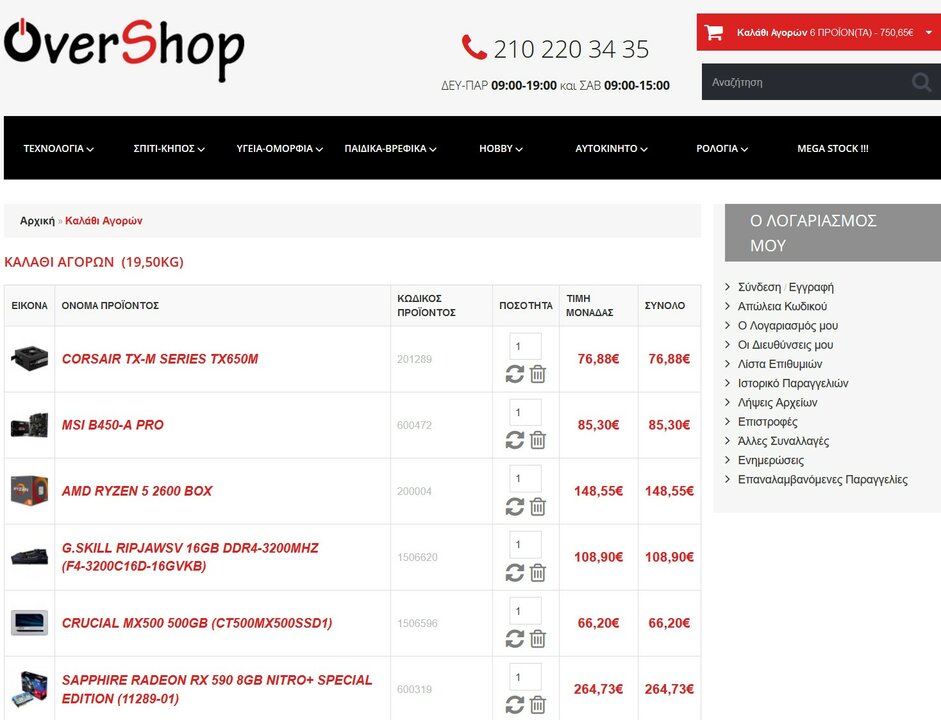Open MSI motherboard thumbnail
Image resolution: width=941 pixels, height=720 pixels.
29,425
